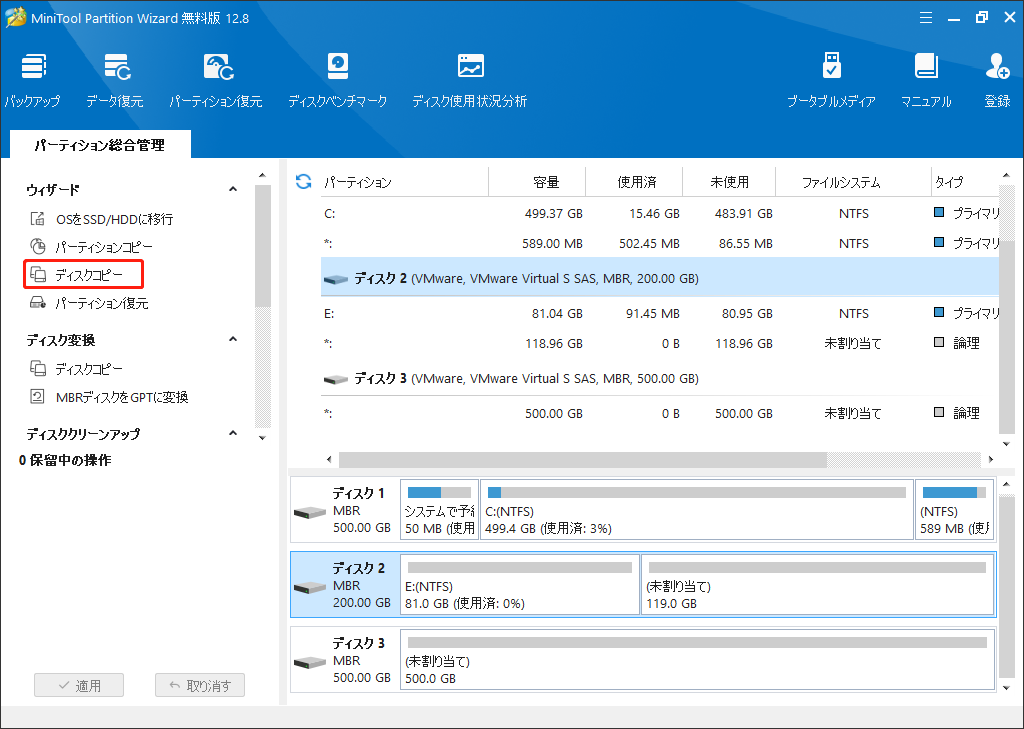This screenshot has height=729, width=1024.
Task: Click the 取り消し (Undo) button
Action: coord(199,685)
